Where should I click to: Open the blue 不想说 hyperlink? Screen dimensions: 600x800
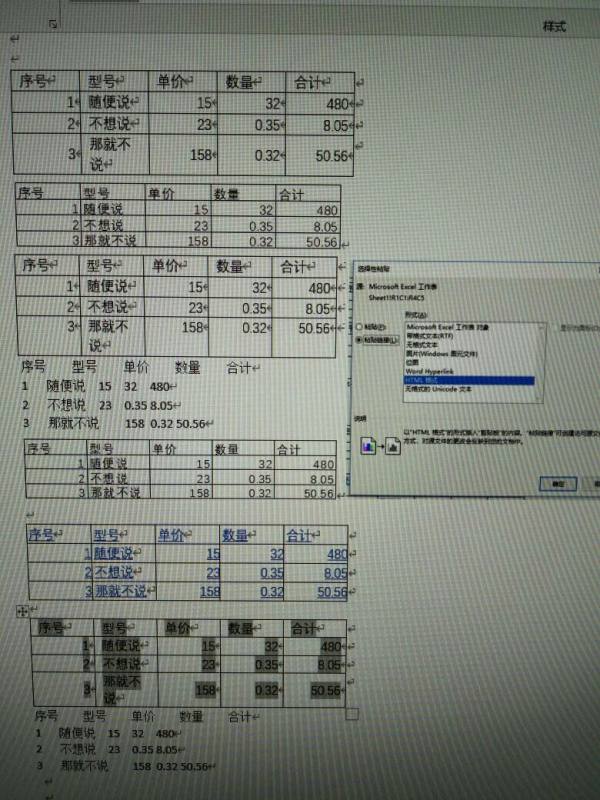pos(114,572)
